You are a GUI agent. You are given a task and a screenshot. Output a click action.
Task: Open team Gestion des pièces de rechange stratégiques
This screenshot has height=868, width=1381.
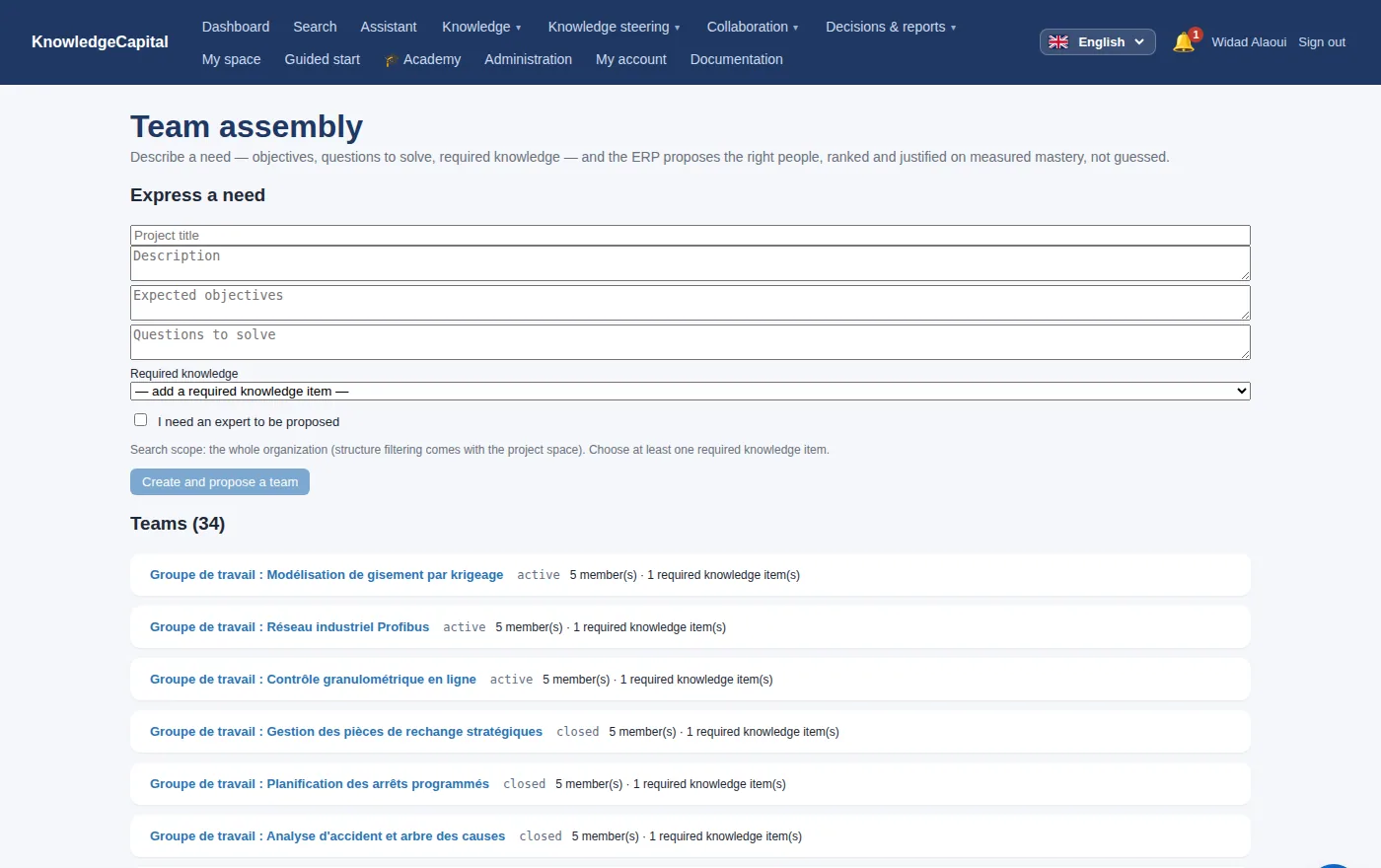346,731
